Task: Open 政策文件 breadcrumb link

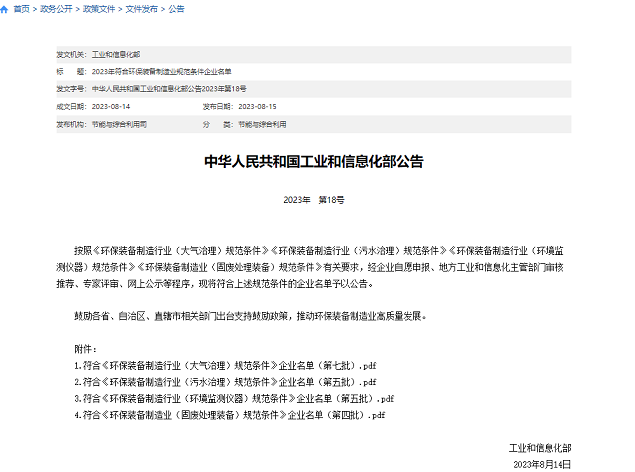Action: [99, 9]
